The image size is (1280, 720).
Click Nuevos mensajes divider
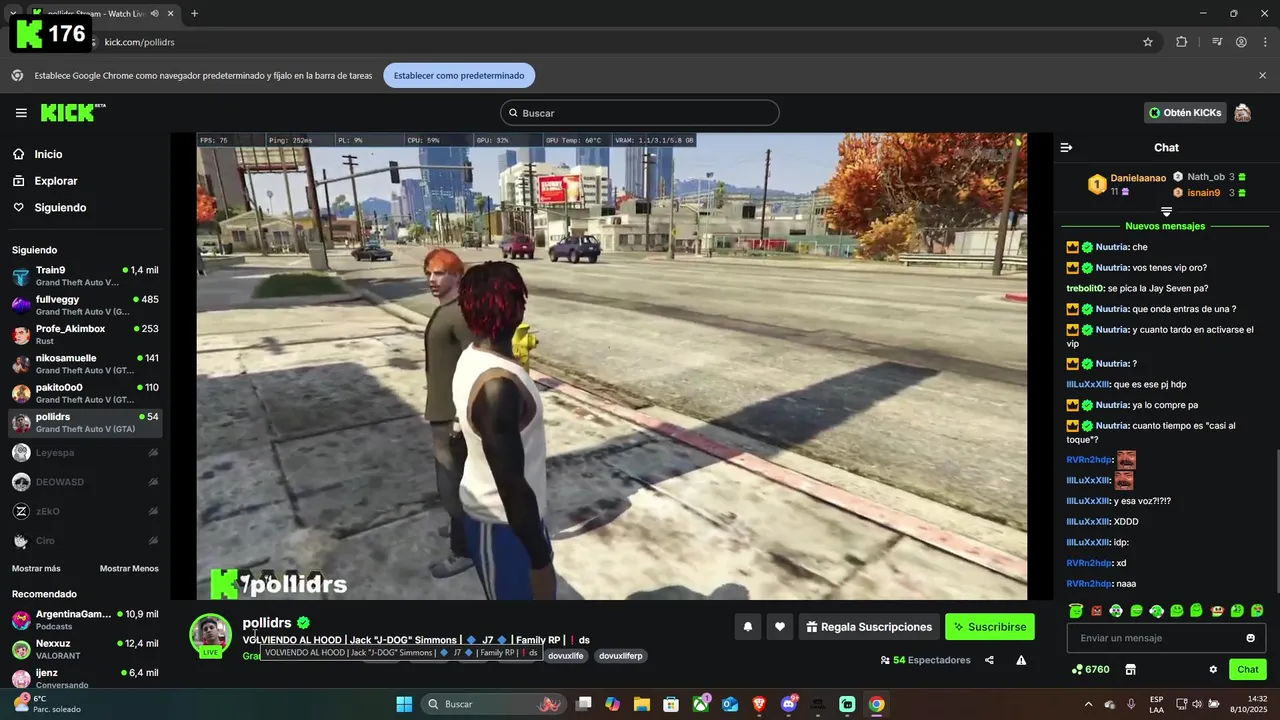tap(1165, 226)
